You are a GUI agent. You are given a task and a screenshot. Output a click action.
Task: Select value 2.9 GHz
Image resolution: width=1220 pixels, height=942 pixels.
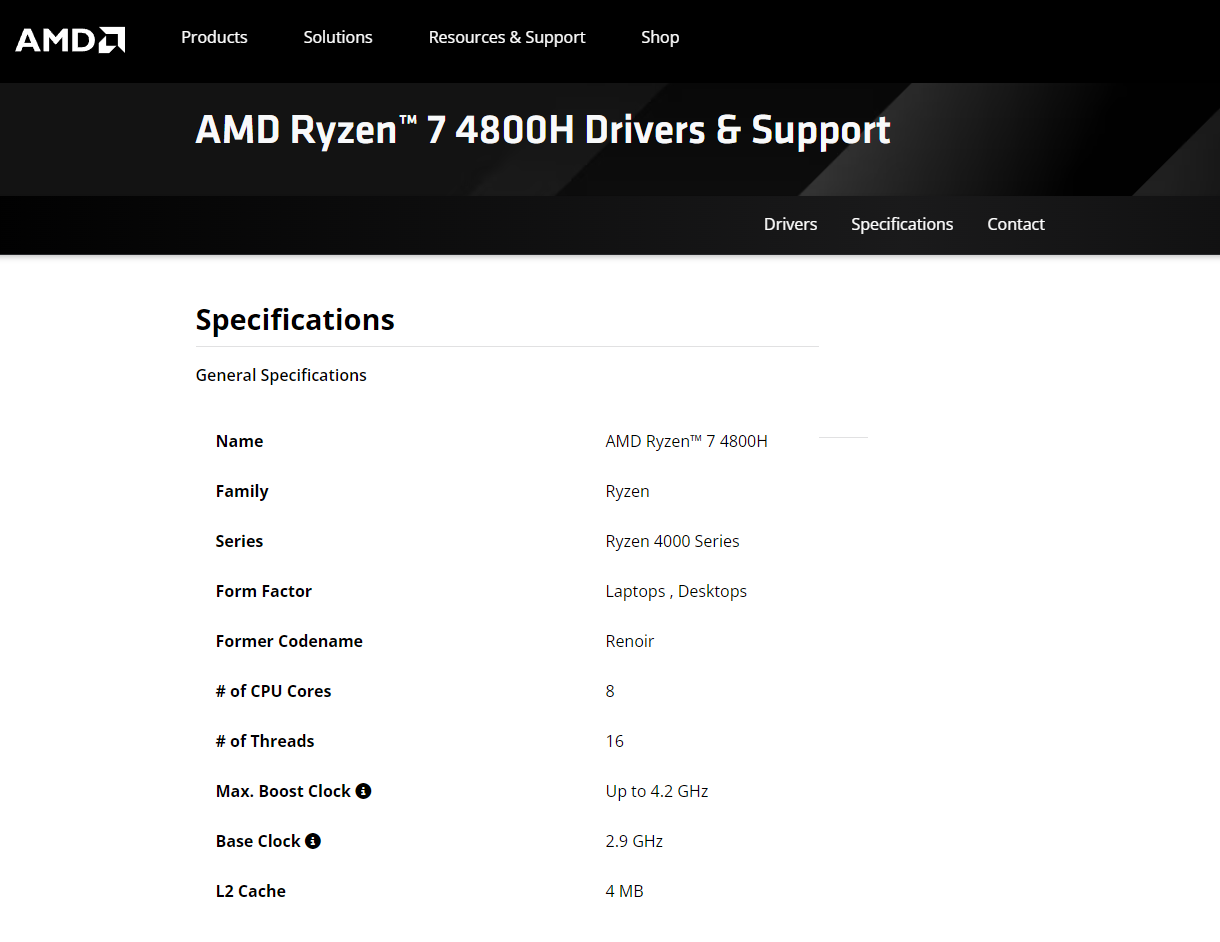click(634, 841)
